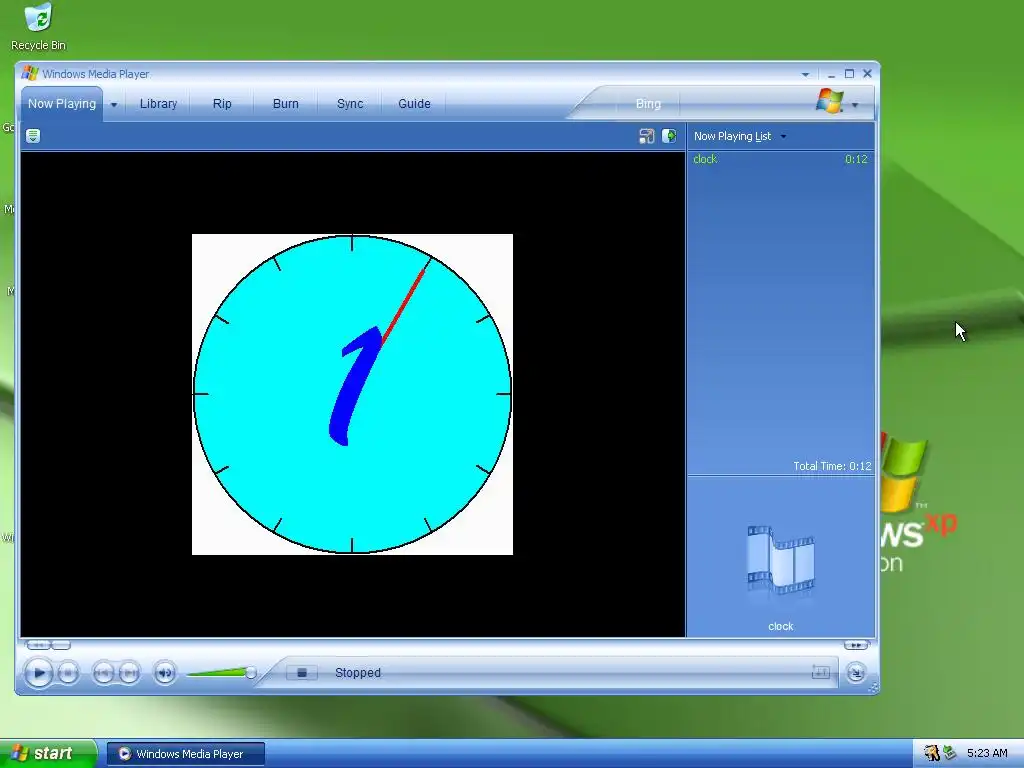The image size is (1024, 768).
Task: Click the window resize grip corner
Action: click(873, 688)
